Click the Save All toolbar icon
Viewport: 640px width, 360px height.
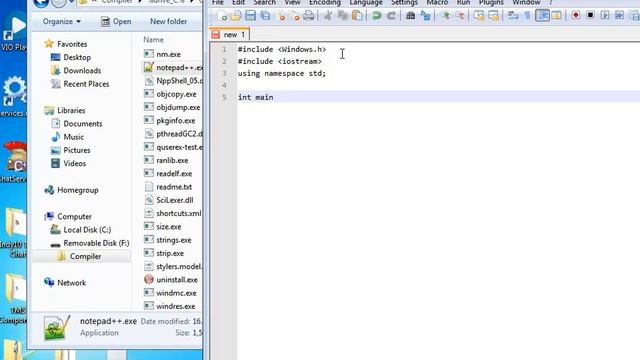click(265, 16)
